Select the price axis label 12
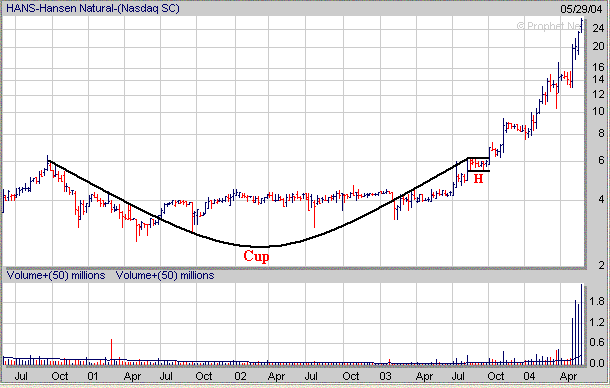The height and width of the screenshot is (388, 610). (598, 94)
